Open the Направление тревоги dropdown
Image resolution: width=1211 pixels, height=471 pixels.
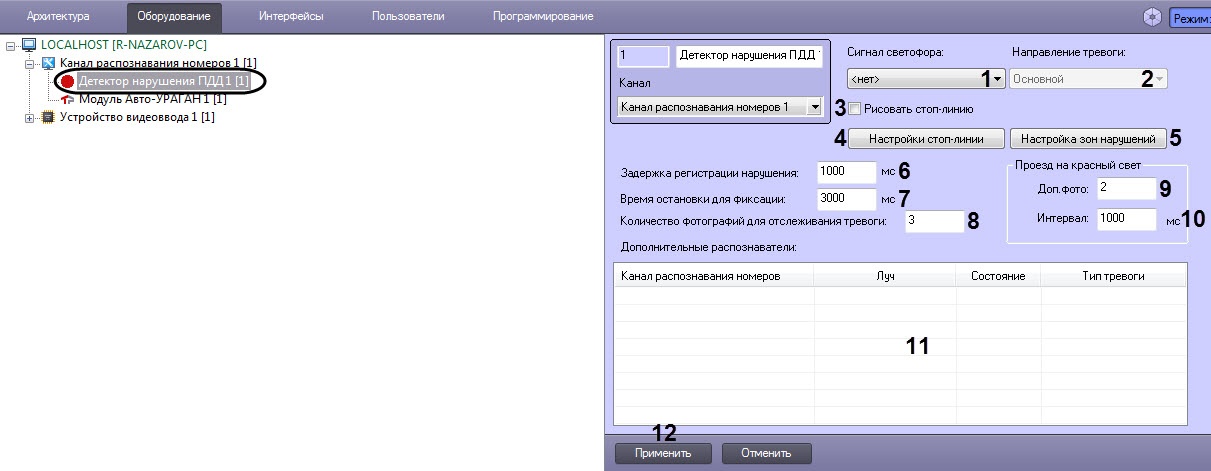point(1088,78)
